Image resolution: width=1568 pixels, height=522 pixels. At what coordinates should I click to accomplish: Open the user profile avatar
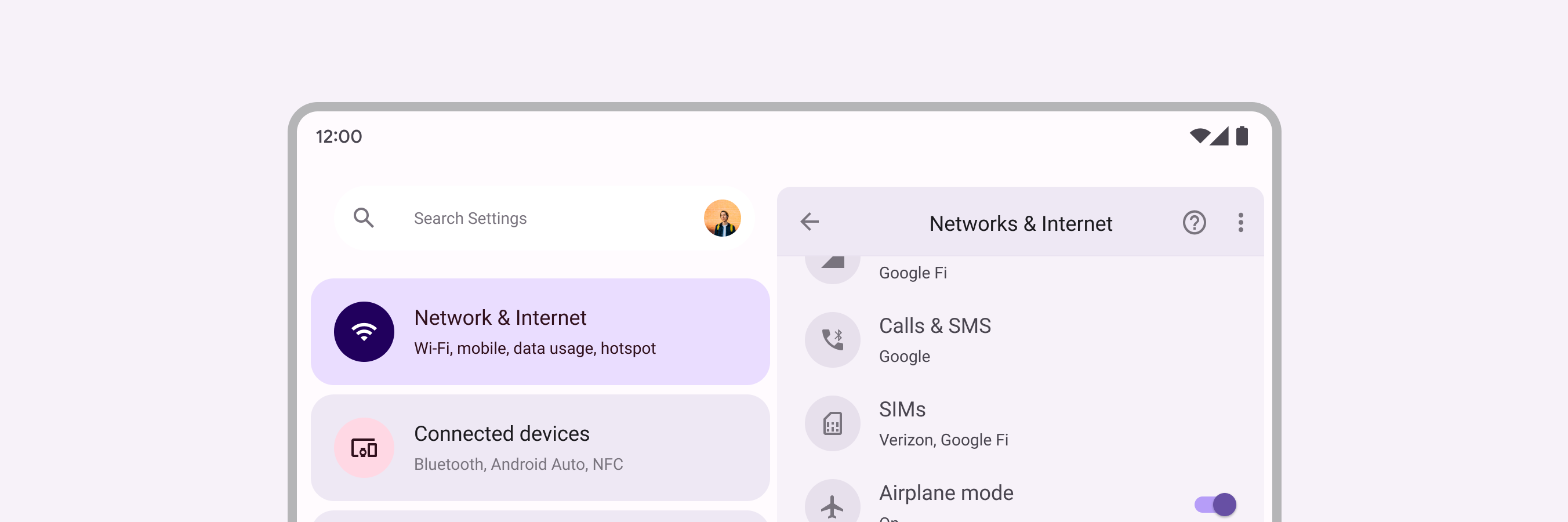tap(722, 218)
